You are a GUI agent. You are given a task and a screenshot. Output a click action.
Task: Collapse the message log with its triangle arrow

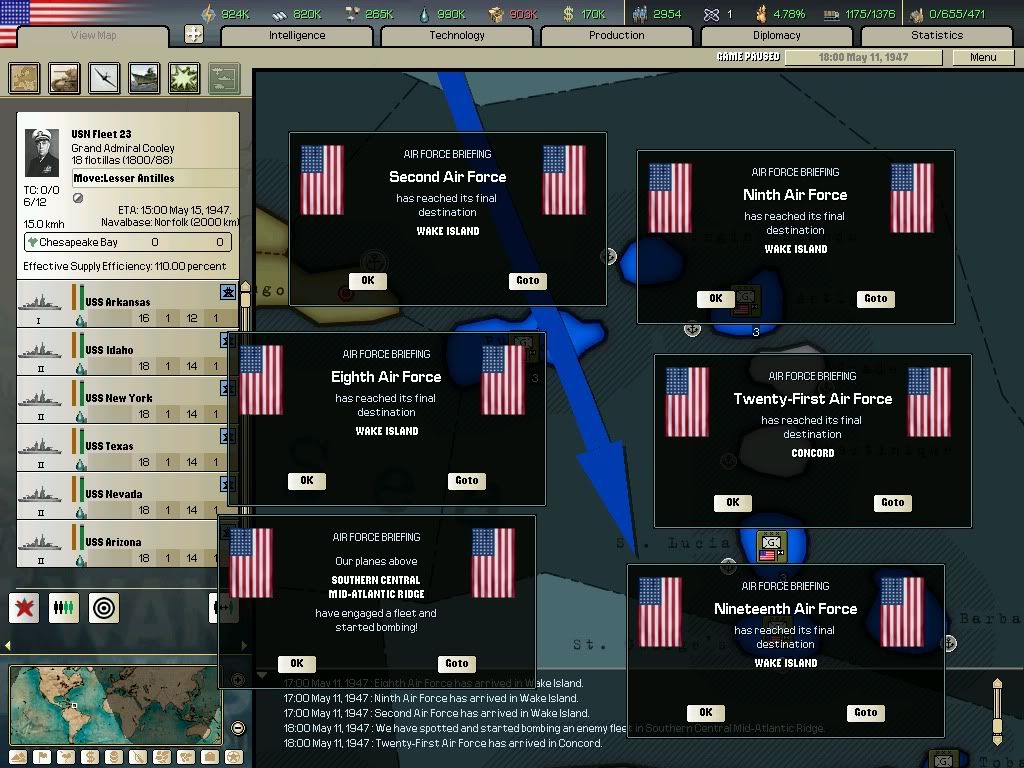tap(261, 675)
